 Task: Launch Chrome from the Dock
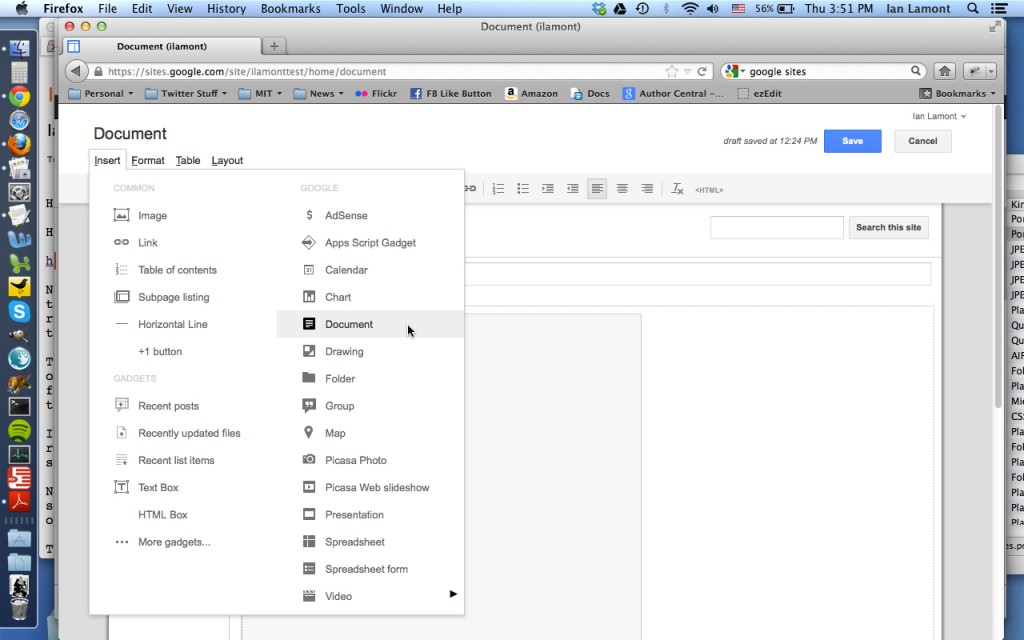[x=19, y=97]
